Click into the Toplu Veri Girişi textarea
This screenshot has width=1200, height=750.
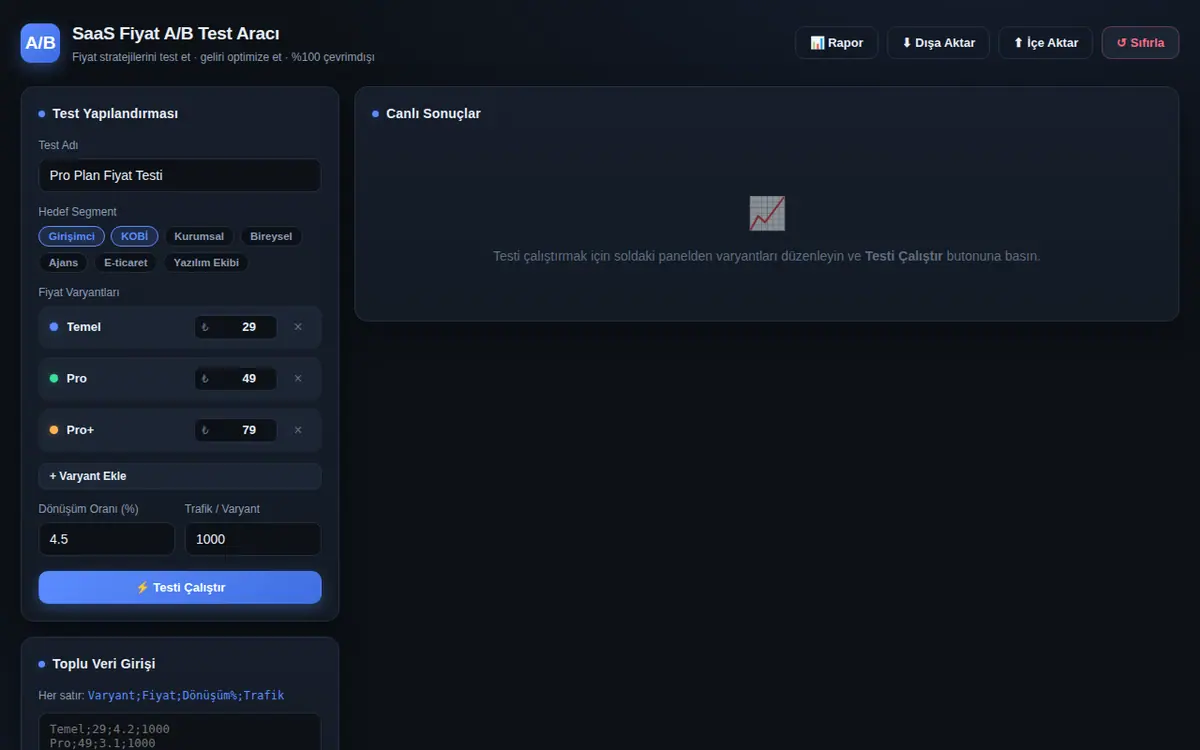click(180, 732)
